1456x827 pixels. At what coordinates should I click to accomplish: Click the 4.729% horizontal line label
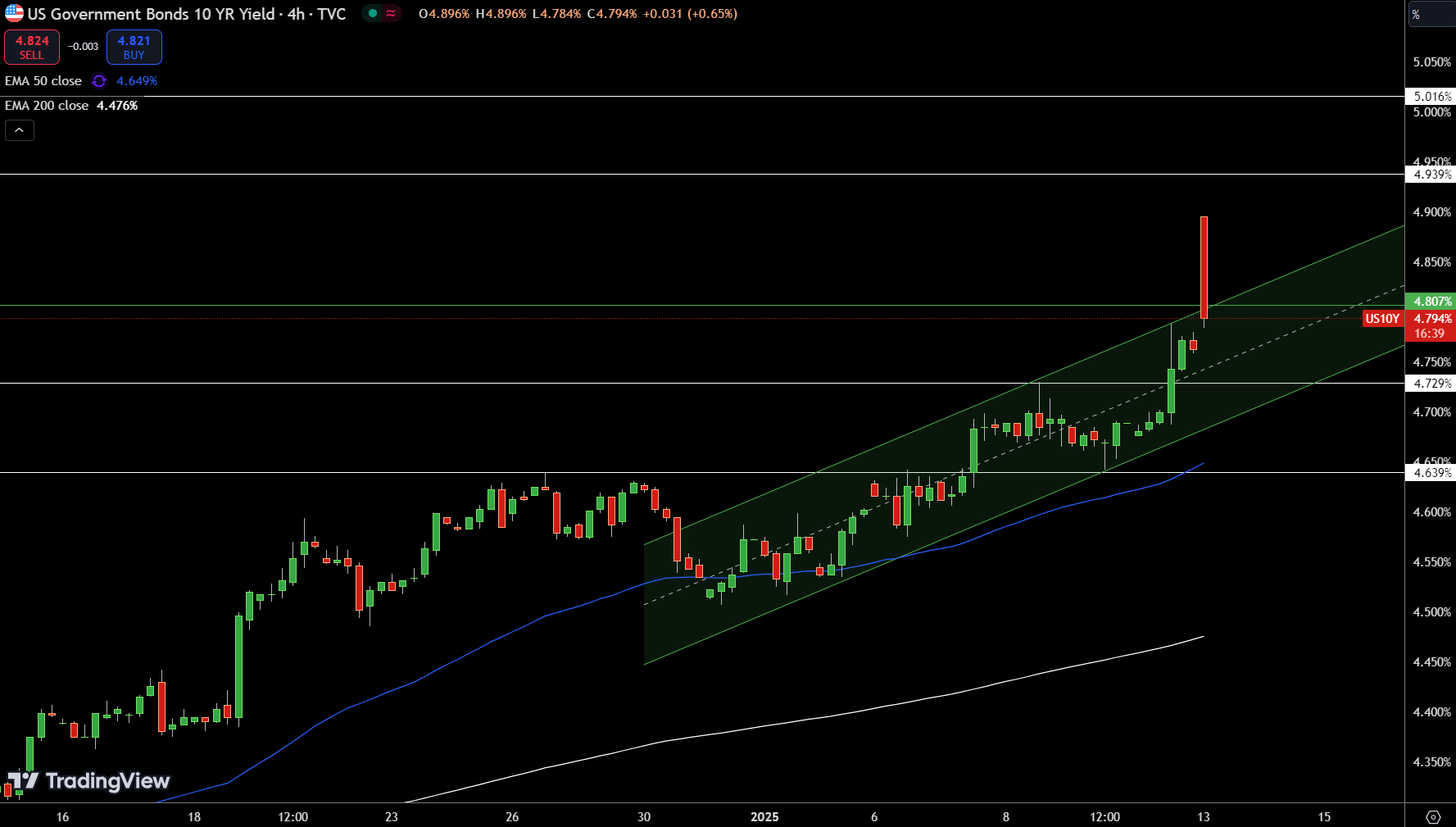1431,384
